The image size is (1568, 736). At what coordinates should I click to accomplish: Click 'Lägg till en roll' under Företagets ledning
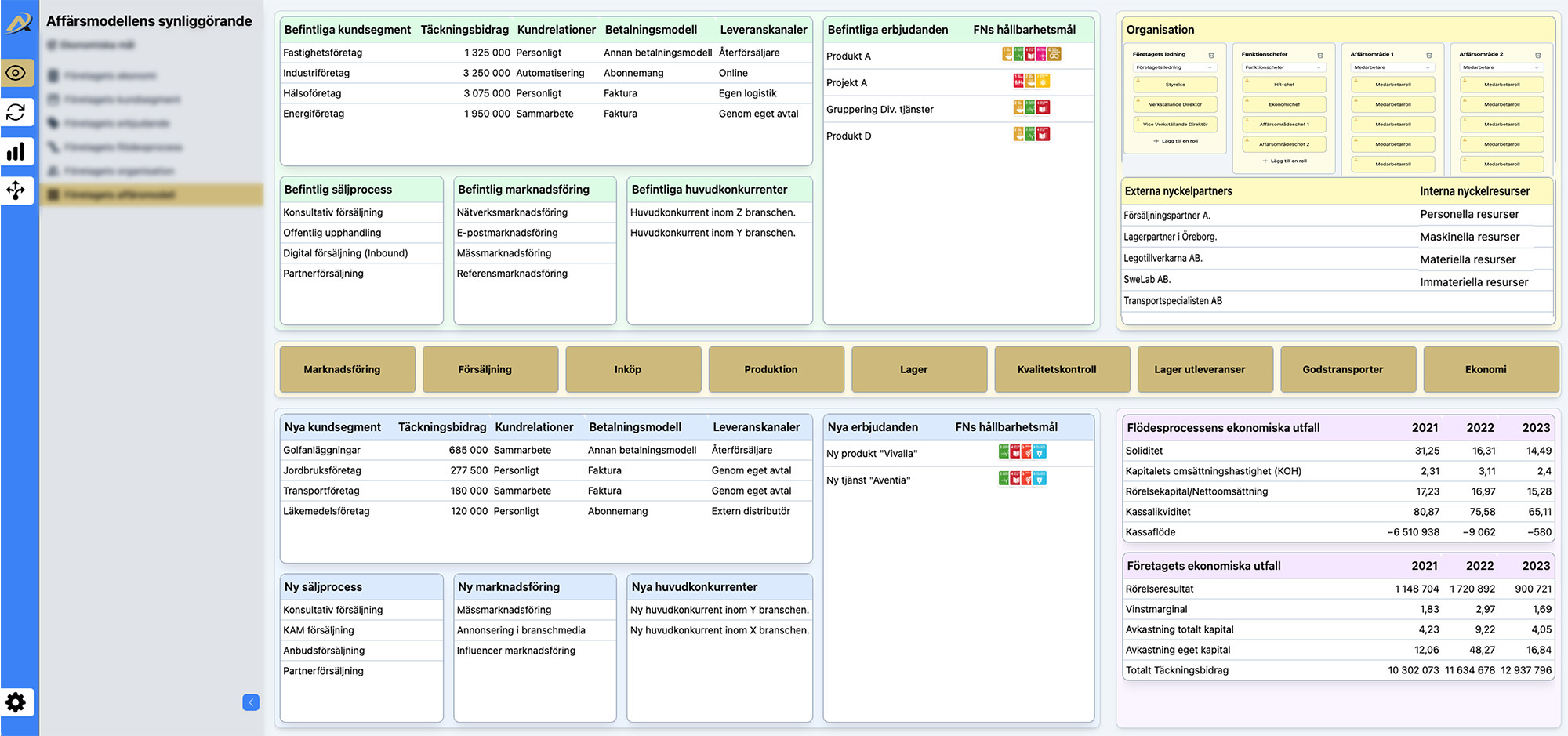(x=1175, y=141)
